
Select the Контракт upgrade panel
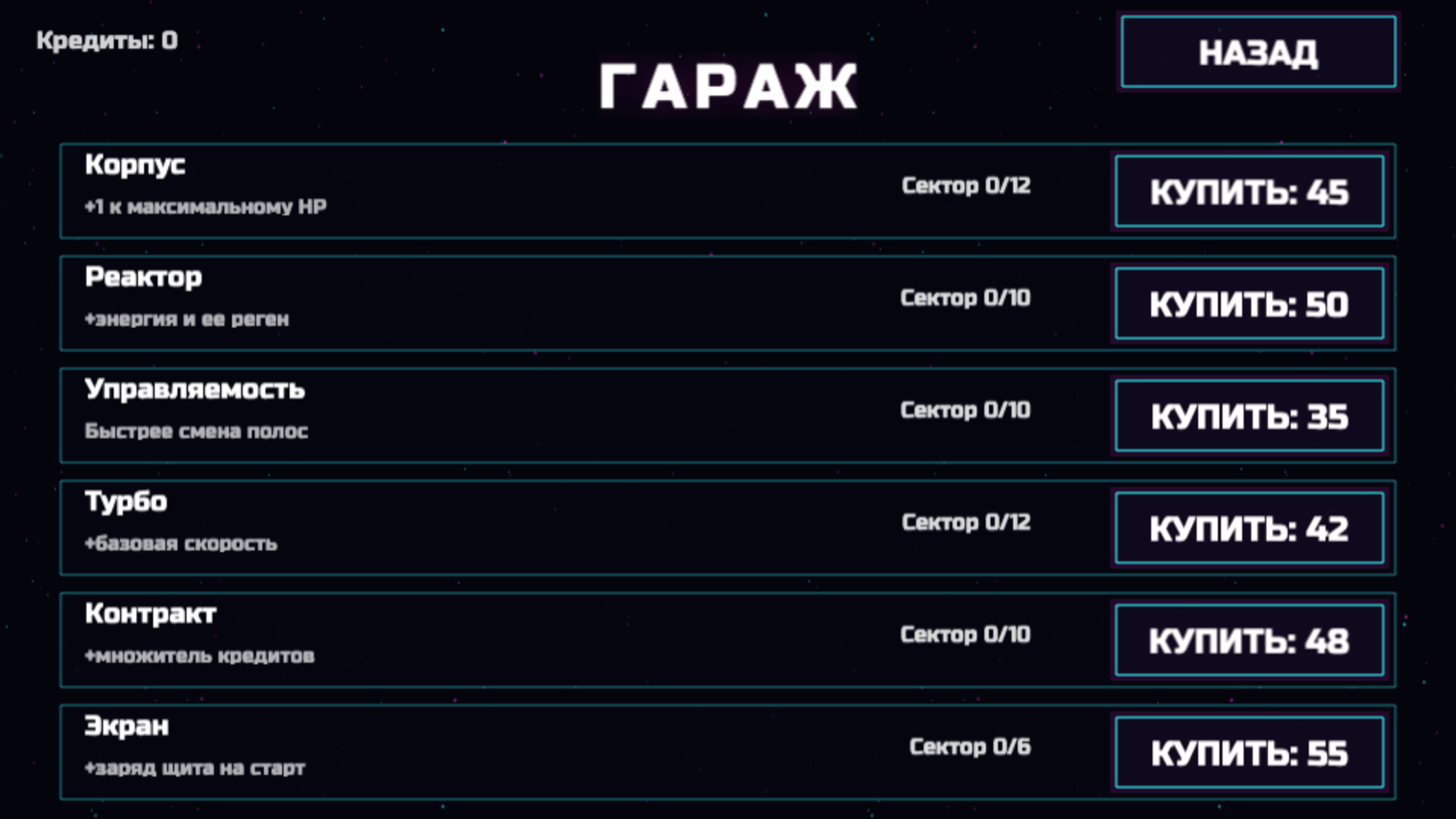pyautogui.click(x=531, y=637)
